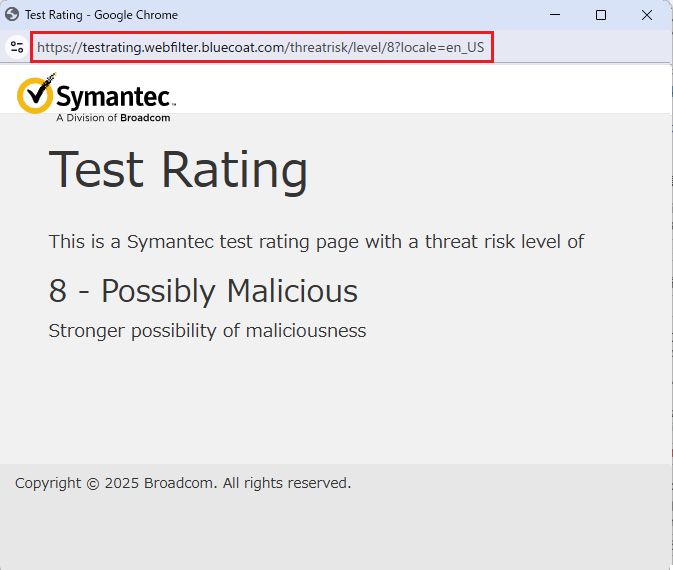Click the blank gray footer area below copyright
673x570 pixels.
336,530
